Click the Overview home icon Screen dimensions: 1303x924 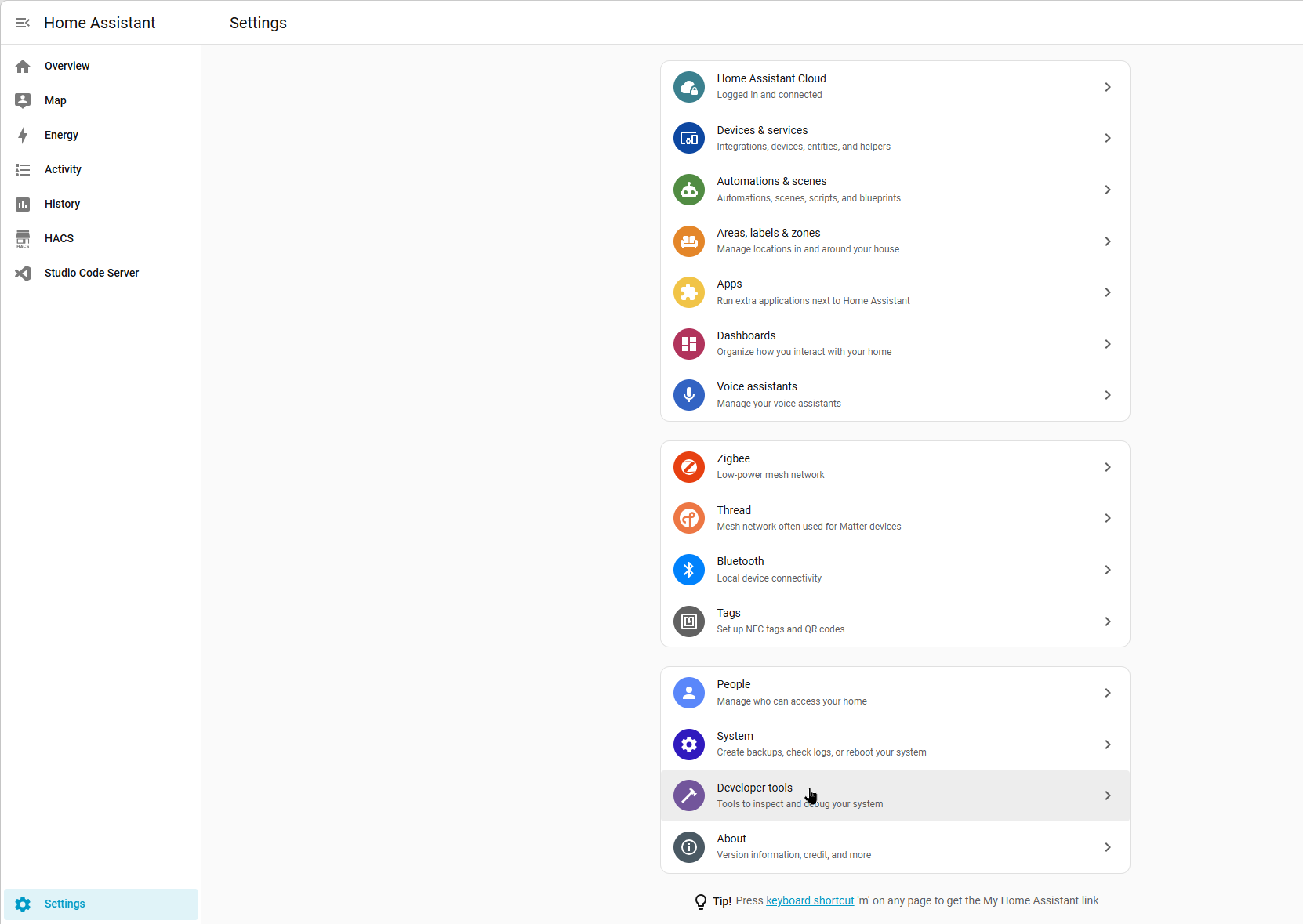pos(23,66)
